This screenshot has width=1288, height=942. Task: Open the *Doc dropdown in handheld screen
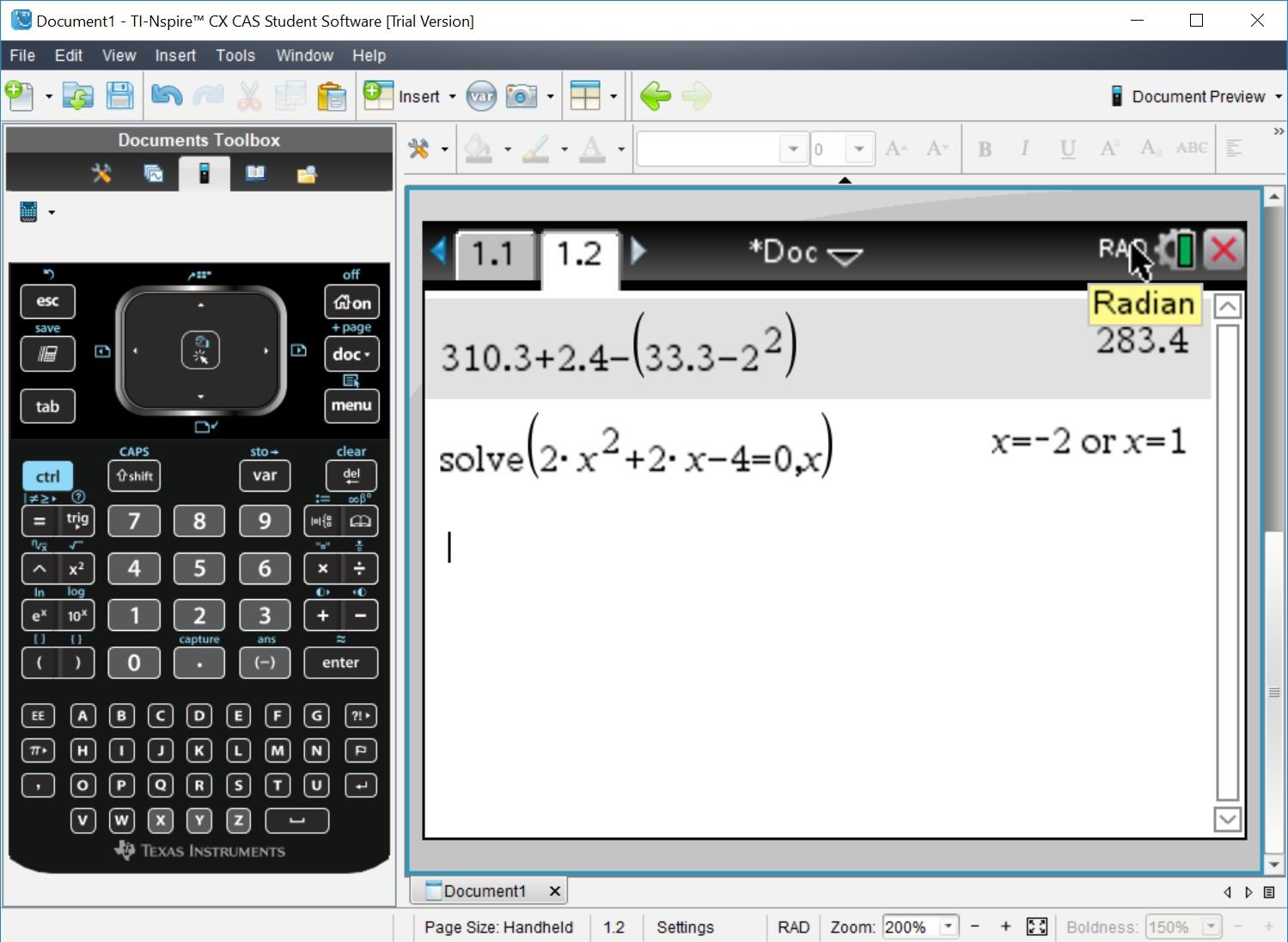click(804, 253)
